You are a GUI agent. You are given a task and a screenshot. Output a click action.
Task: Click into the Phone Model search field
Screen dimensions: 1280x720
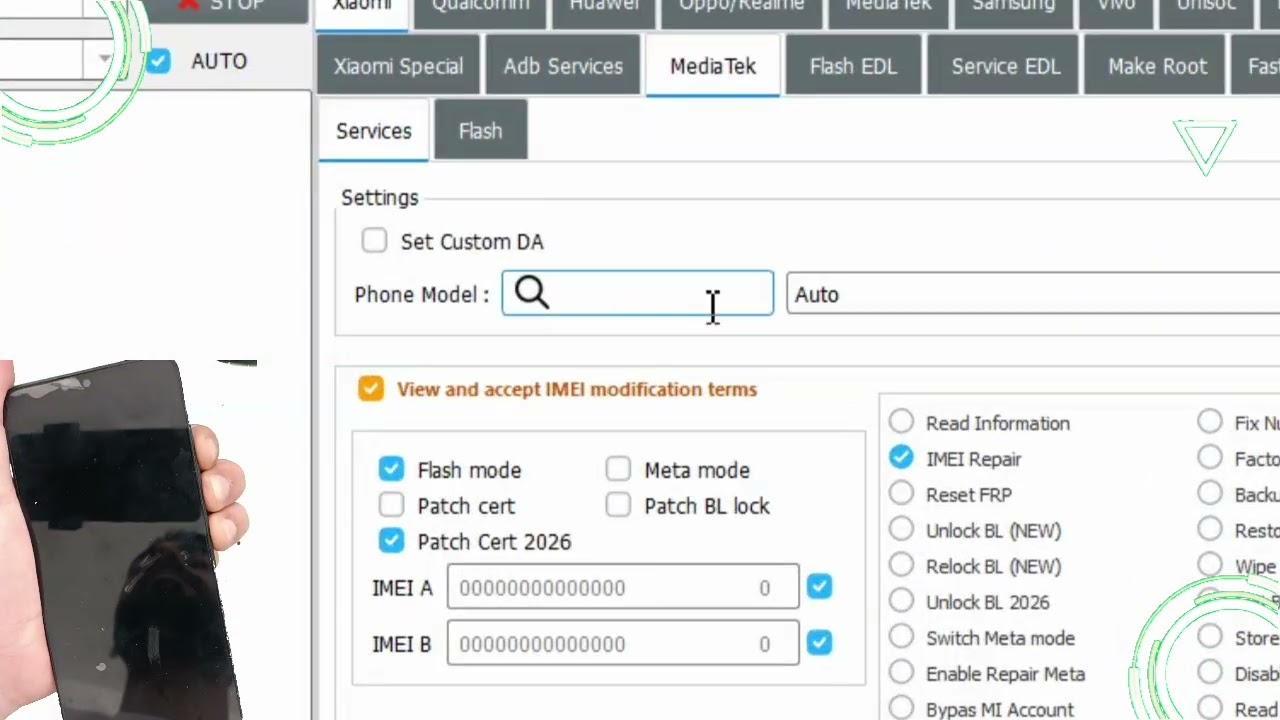point(638,293)
